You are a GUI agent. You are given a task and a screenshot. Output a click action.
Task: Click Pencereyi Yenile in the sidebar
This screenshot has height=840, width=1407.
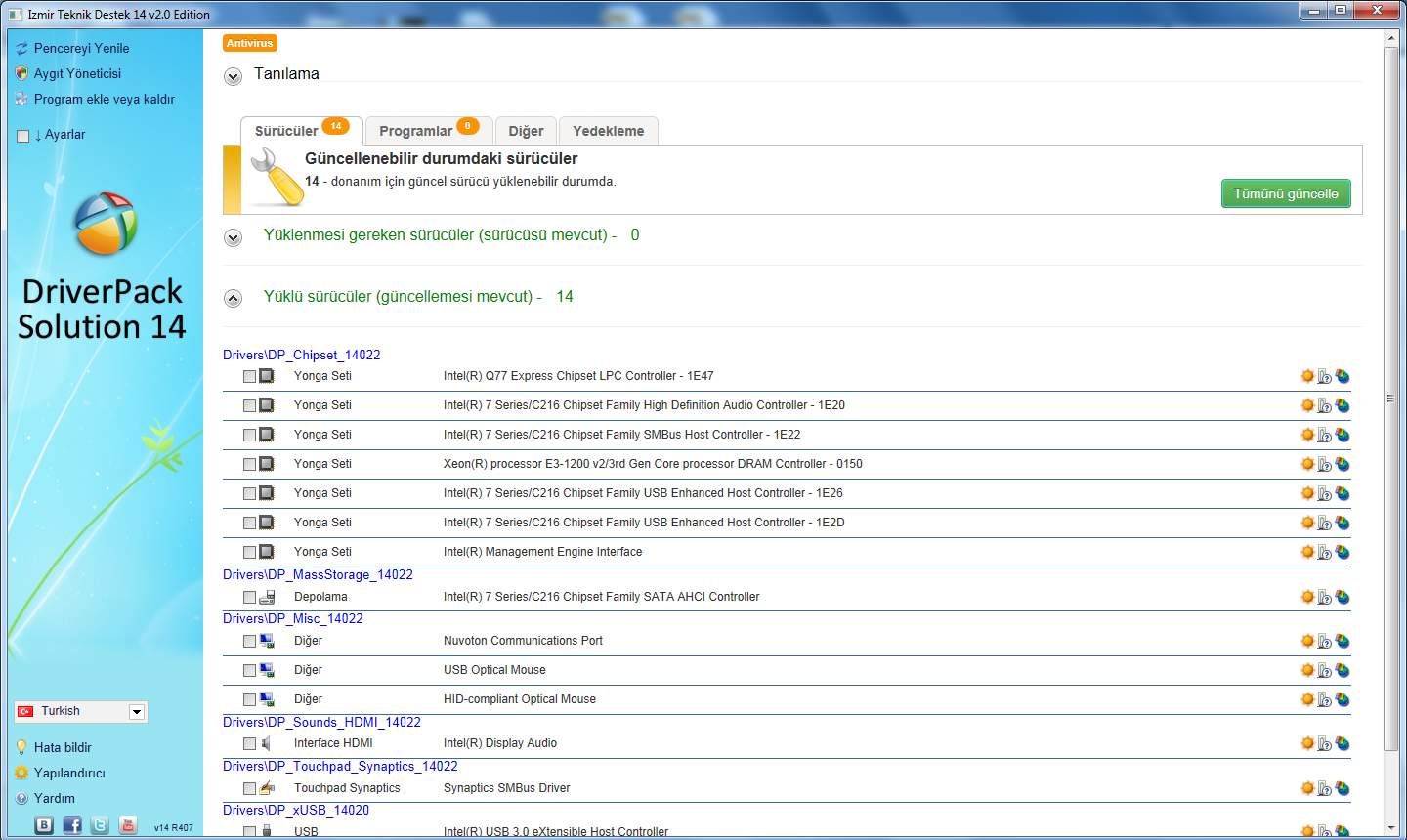81,48
